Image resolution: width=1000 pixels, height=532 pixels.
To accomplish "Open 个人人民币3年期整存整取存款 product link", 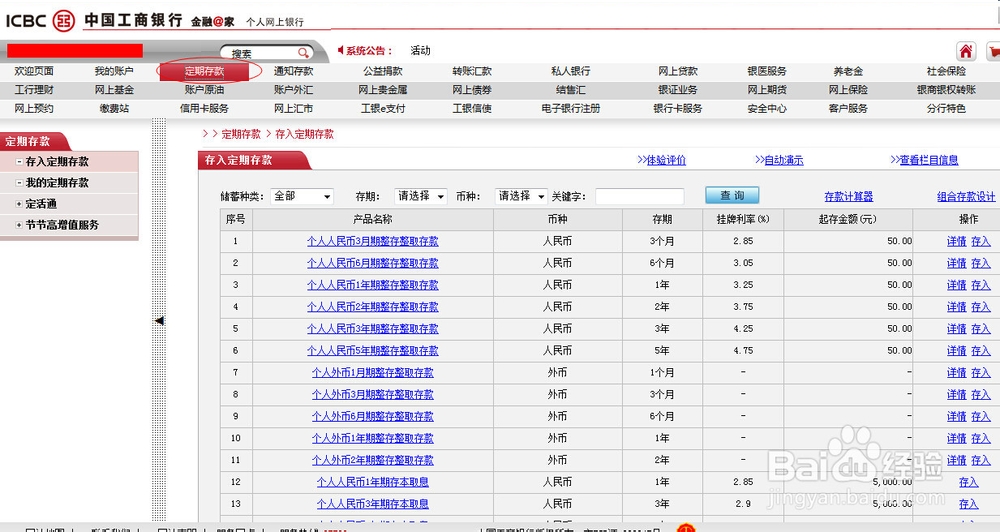I will click(x=372, y=329).
